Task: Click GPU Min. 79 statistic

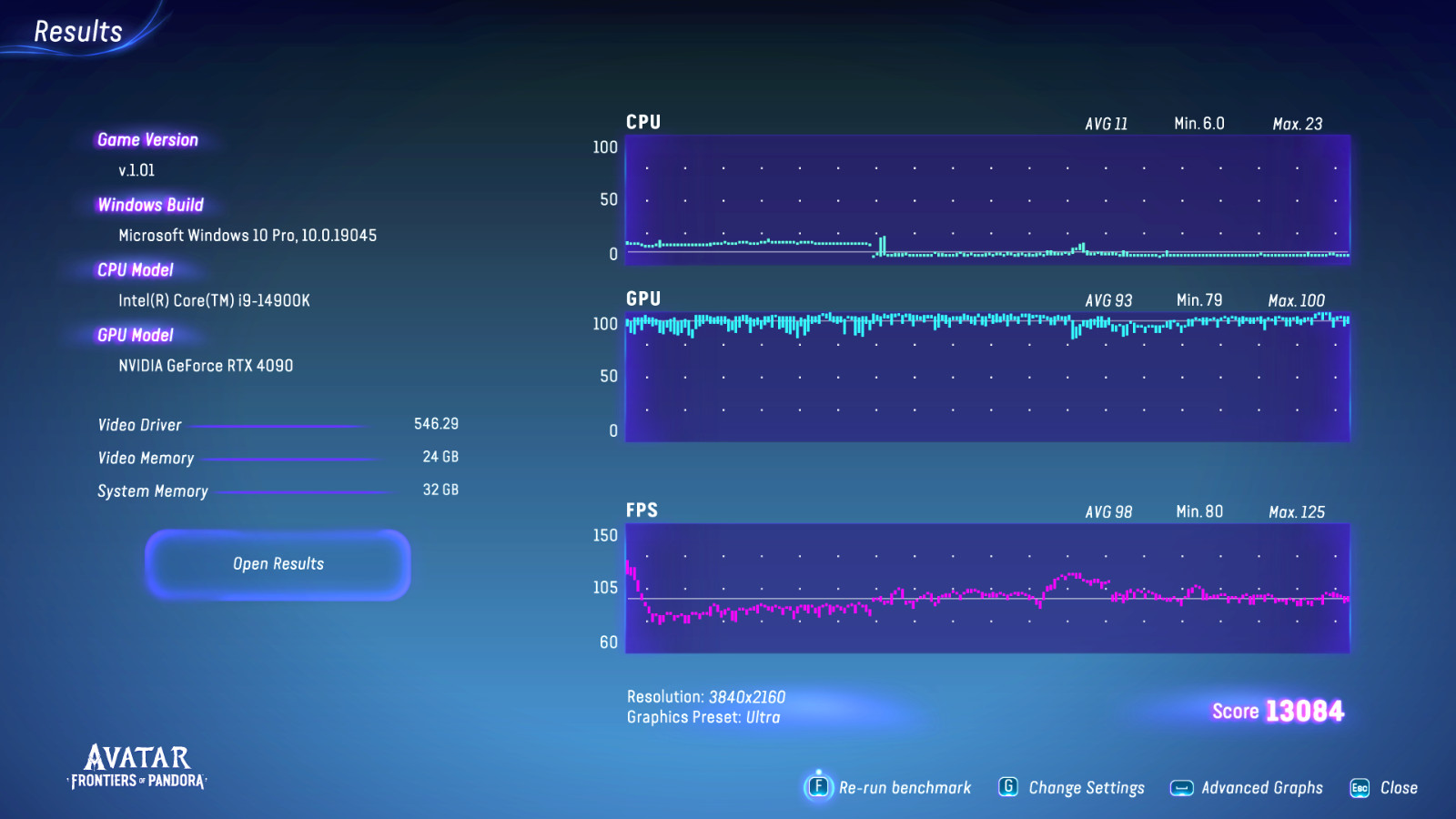Action: (1199, 300)
